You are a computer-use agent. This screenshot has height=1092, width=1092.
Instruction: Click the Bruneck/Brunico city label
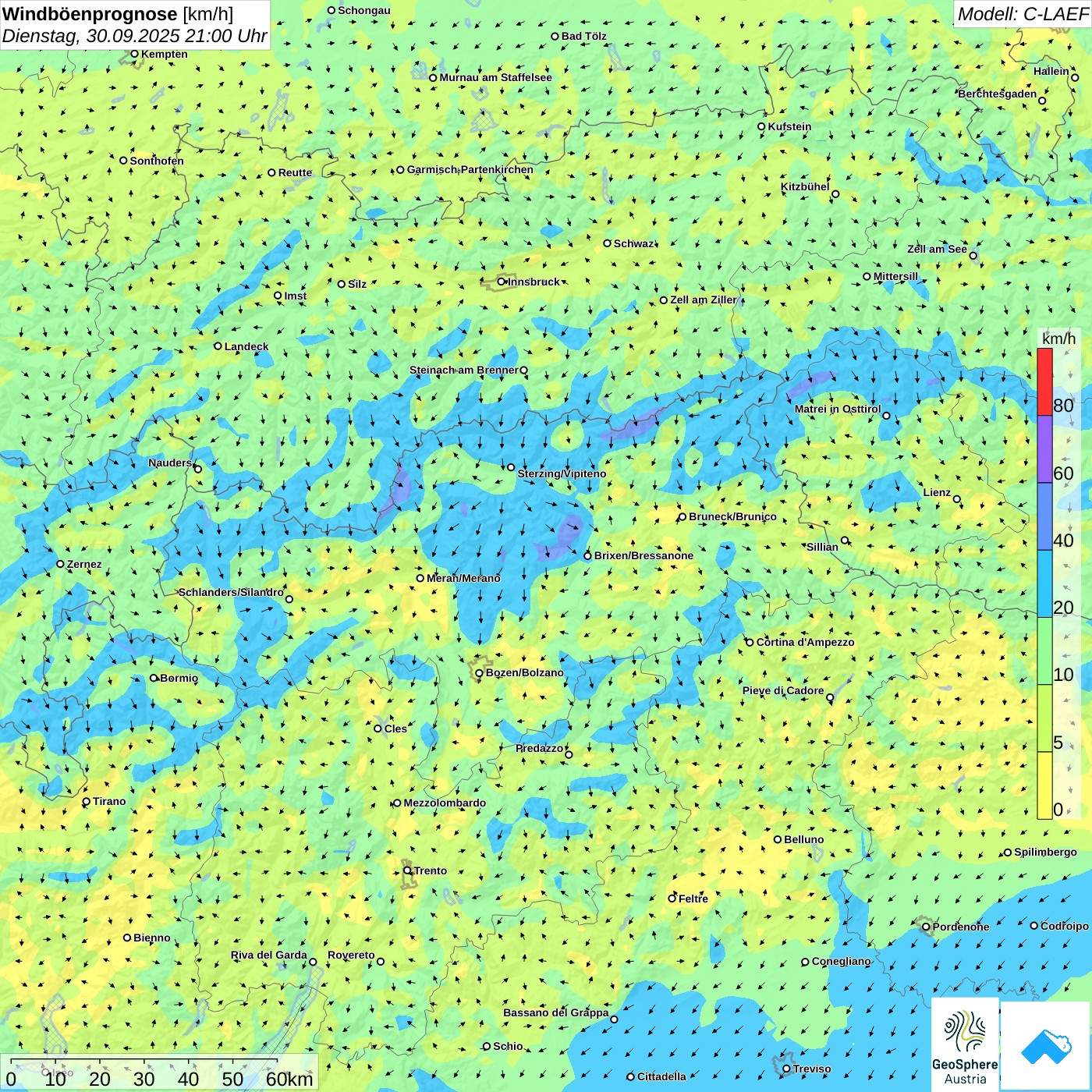point(732,516)
